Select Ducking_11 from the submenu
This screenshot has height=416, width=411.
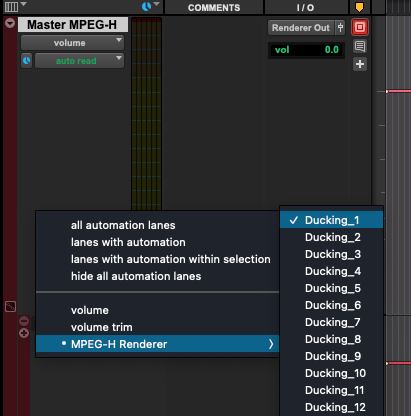[x=332, y=390]
